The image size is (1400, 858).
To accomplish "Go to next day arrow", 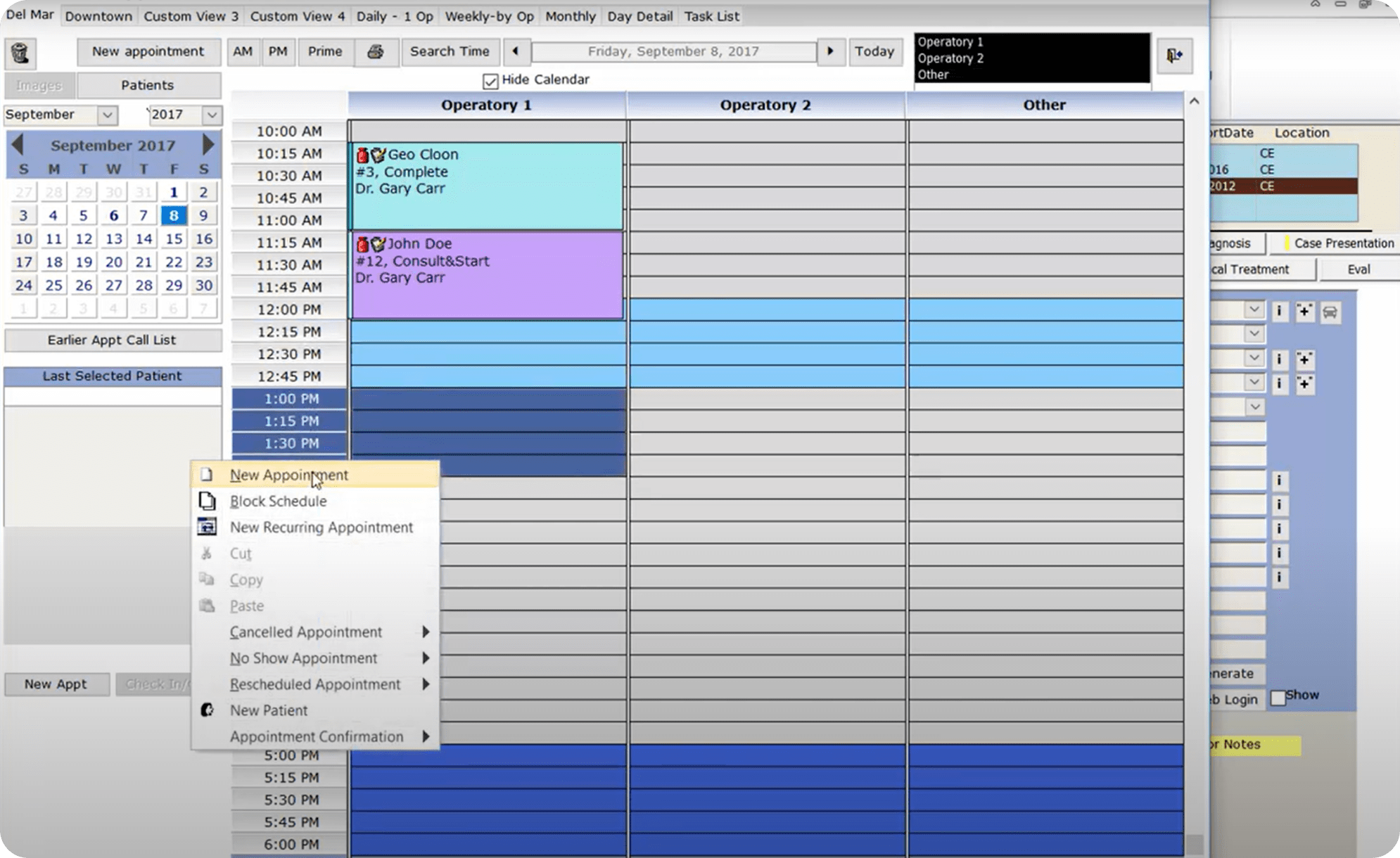I will [x=830, y=51].
